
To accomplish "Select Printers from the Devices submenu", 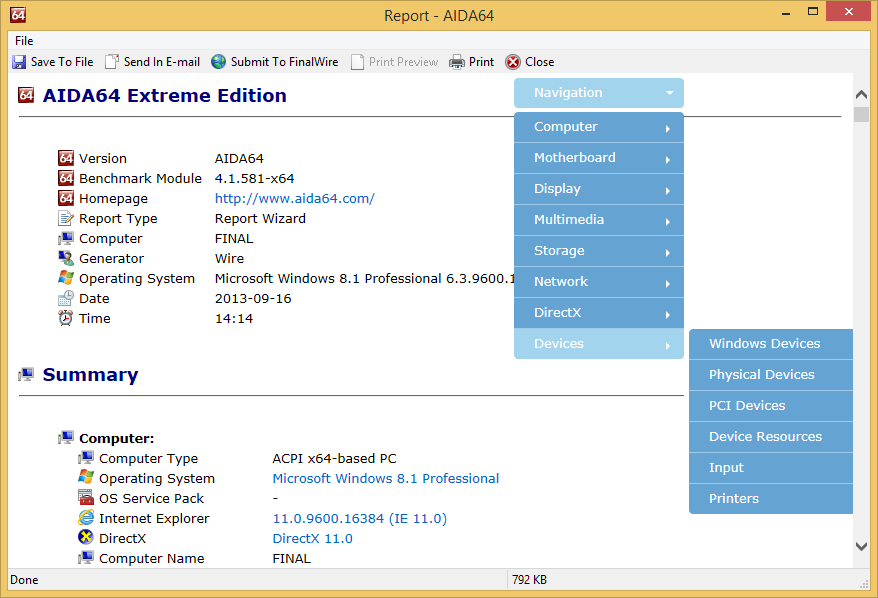I will coord(734,499).
